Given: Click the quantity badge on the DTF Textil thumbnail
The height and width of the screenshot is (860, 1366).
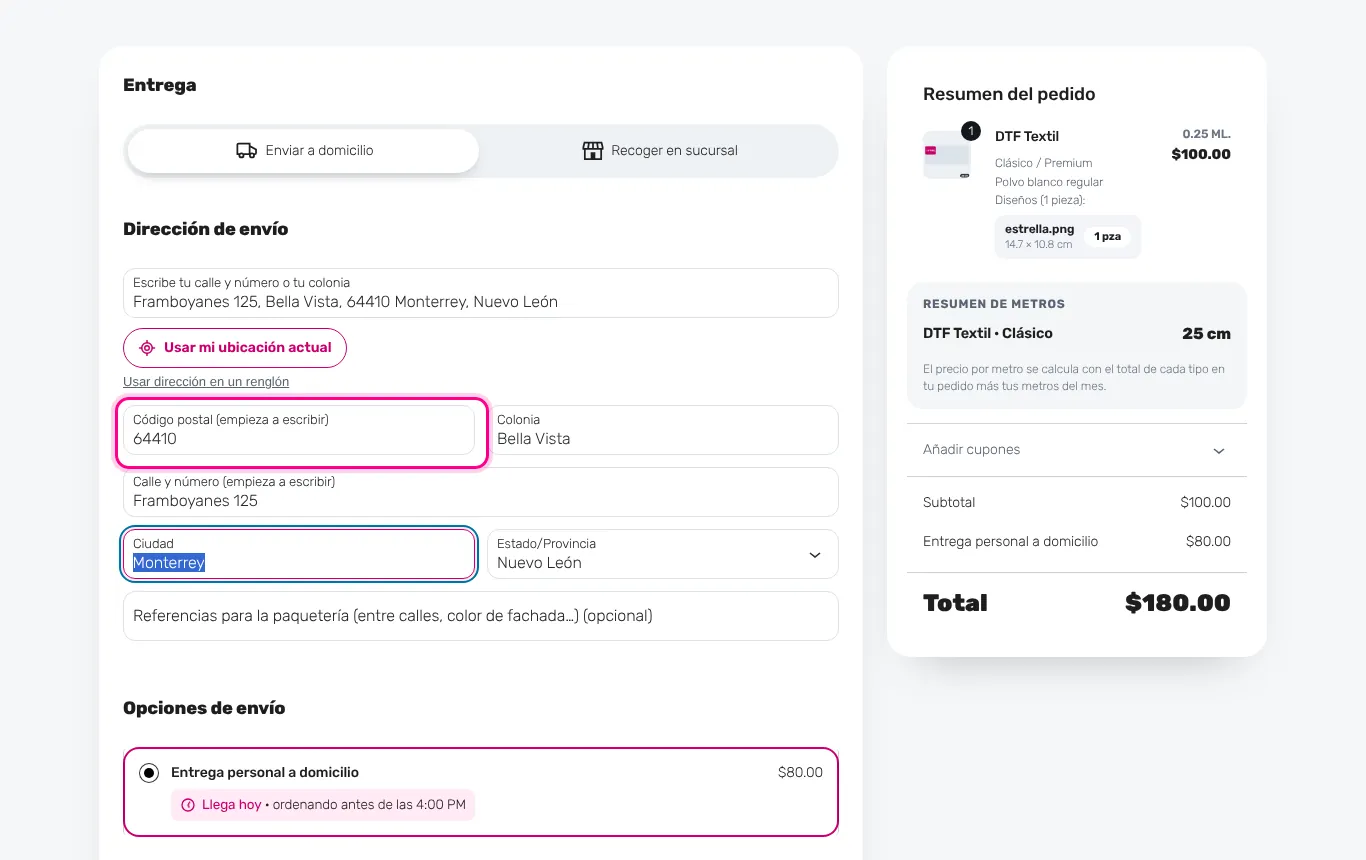Looking at the screenshot, I should [x=970, y=131].
